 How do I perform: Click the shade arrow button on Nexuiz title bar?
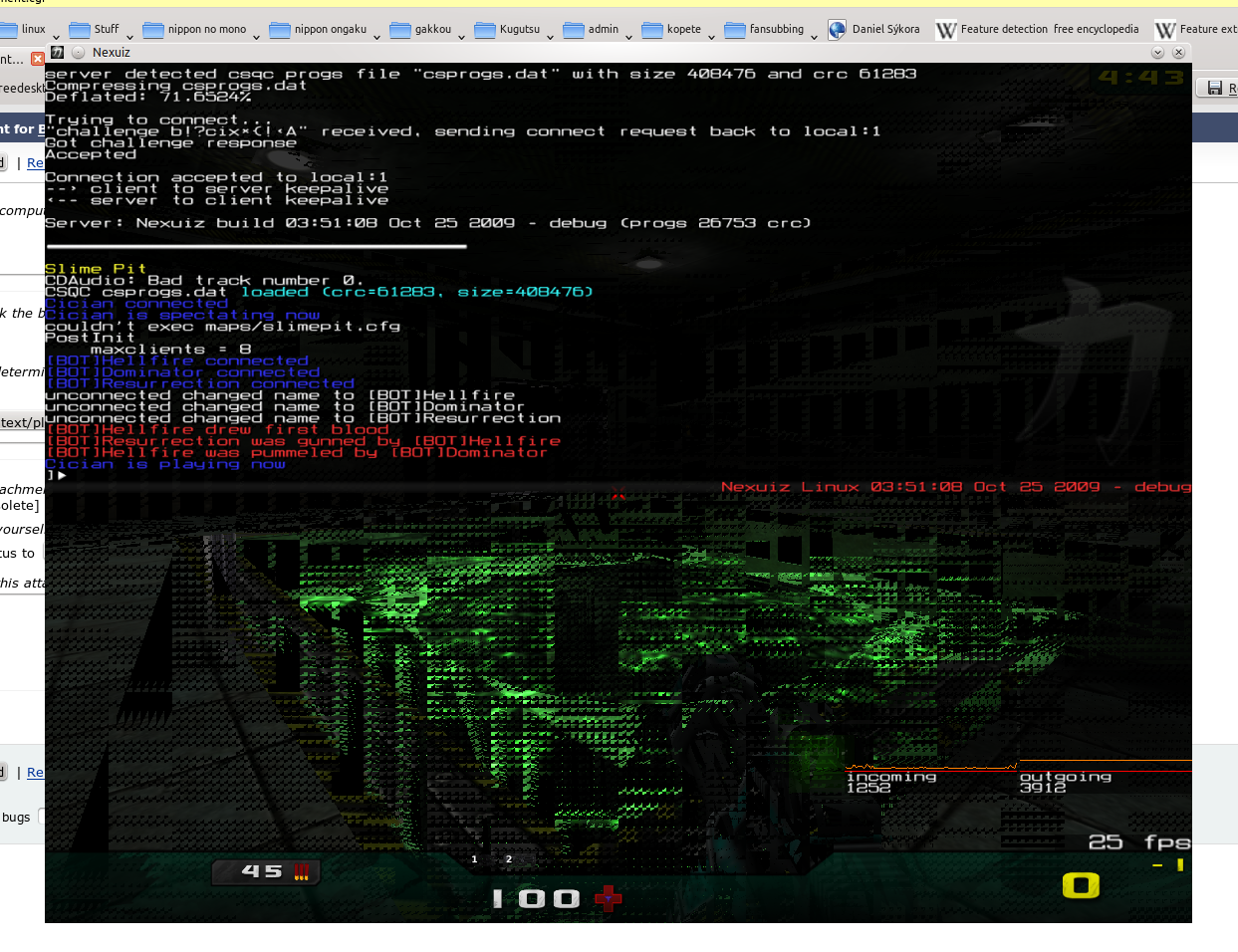pyautogui.click(x=1157, y=53)
